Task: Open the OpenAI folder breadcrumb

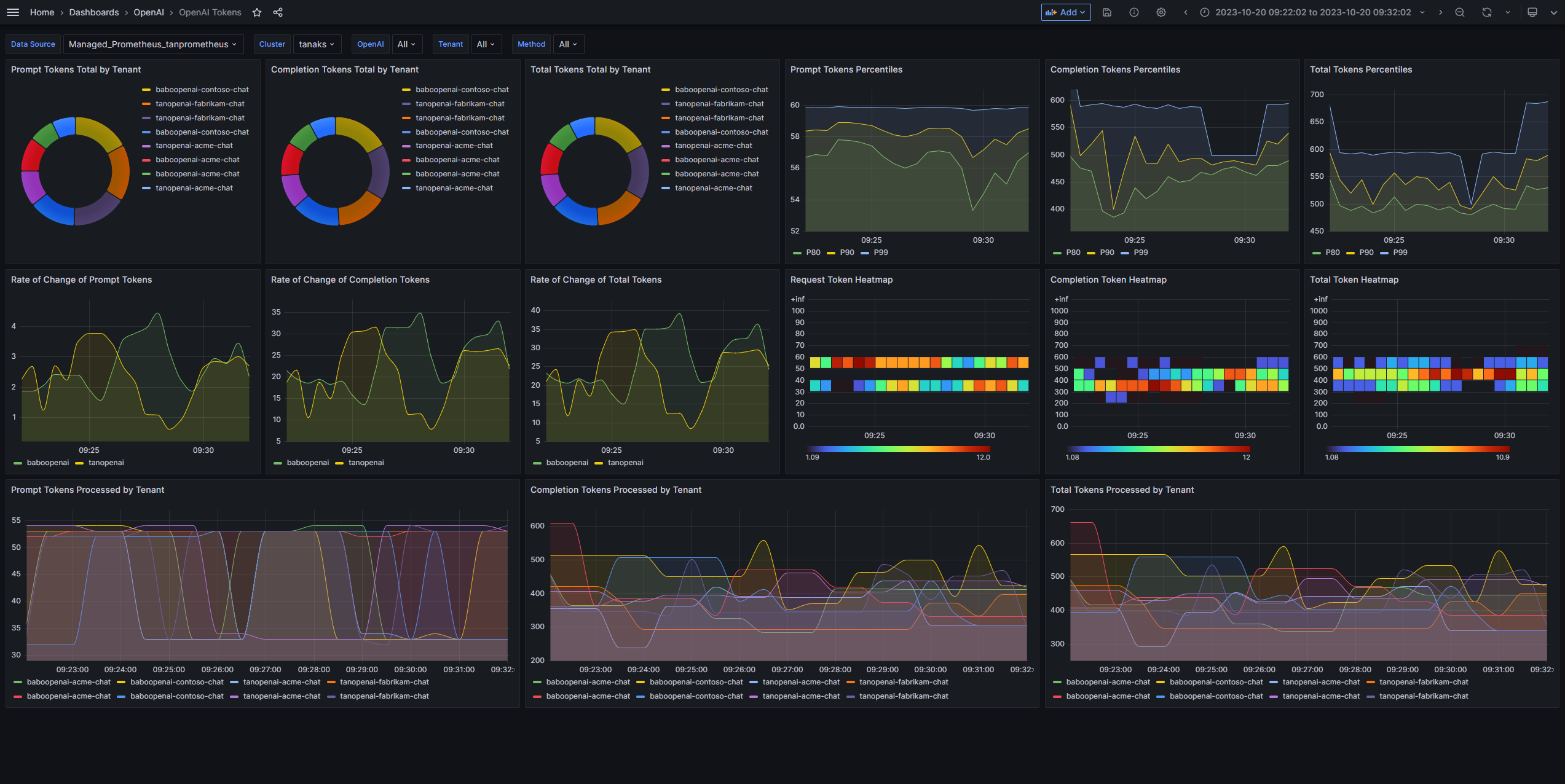Action: click(x=149, y=12)
